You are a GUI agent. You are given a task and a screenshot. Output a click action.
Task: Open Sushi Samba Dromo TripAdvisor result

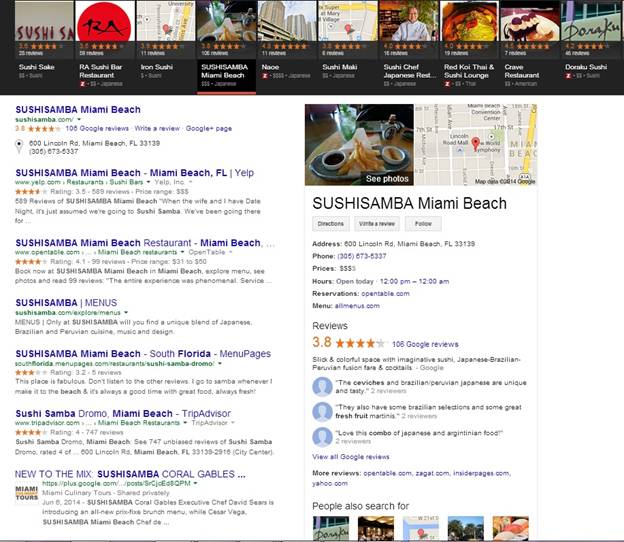click(x=123, y=413)
